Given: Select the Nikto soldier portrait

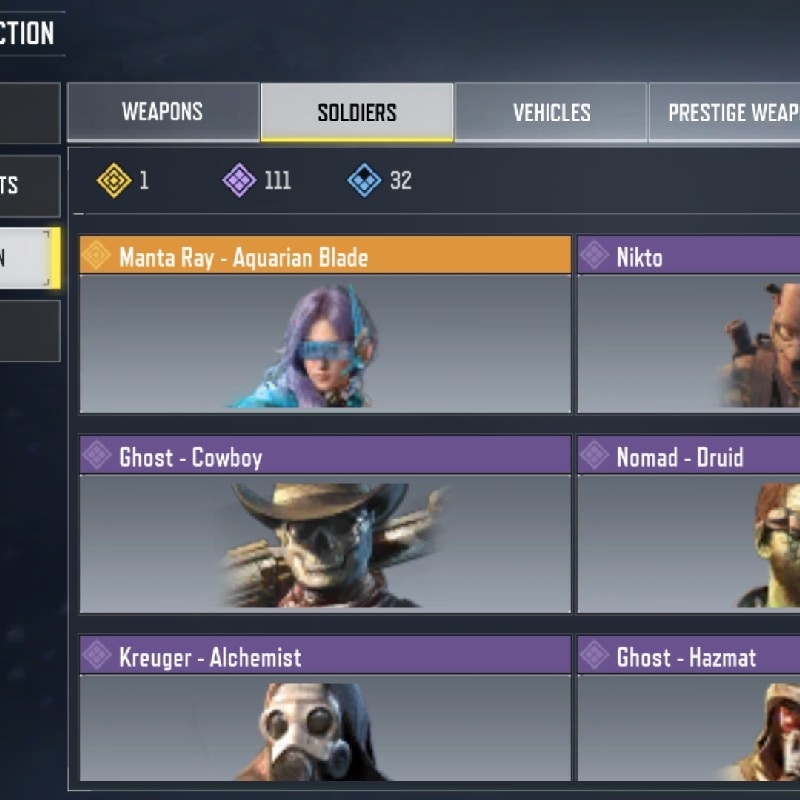Looking at the screenshot, I should (689, 344).
